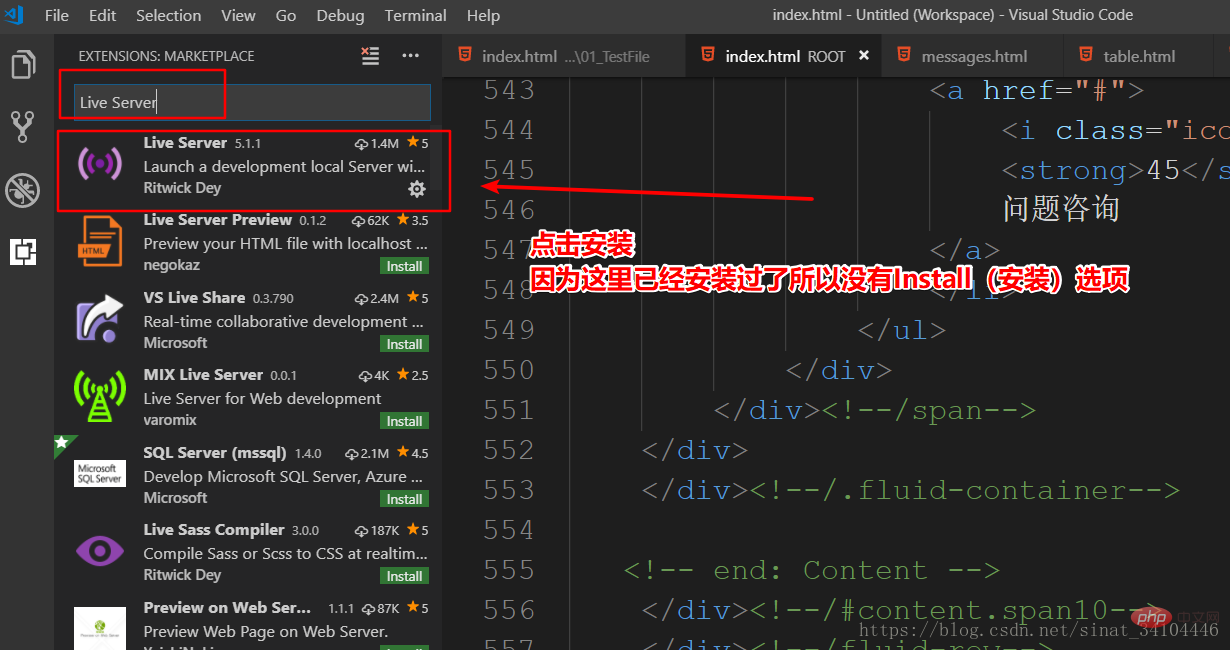
Task: Open the Source Control view
Action: (23, 126)
